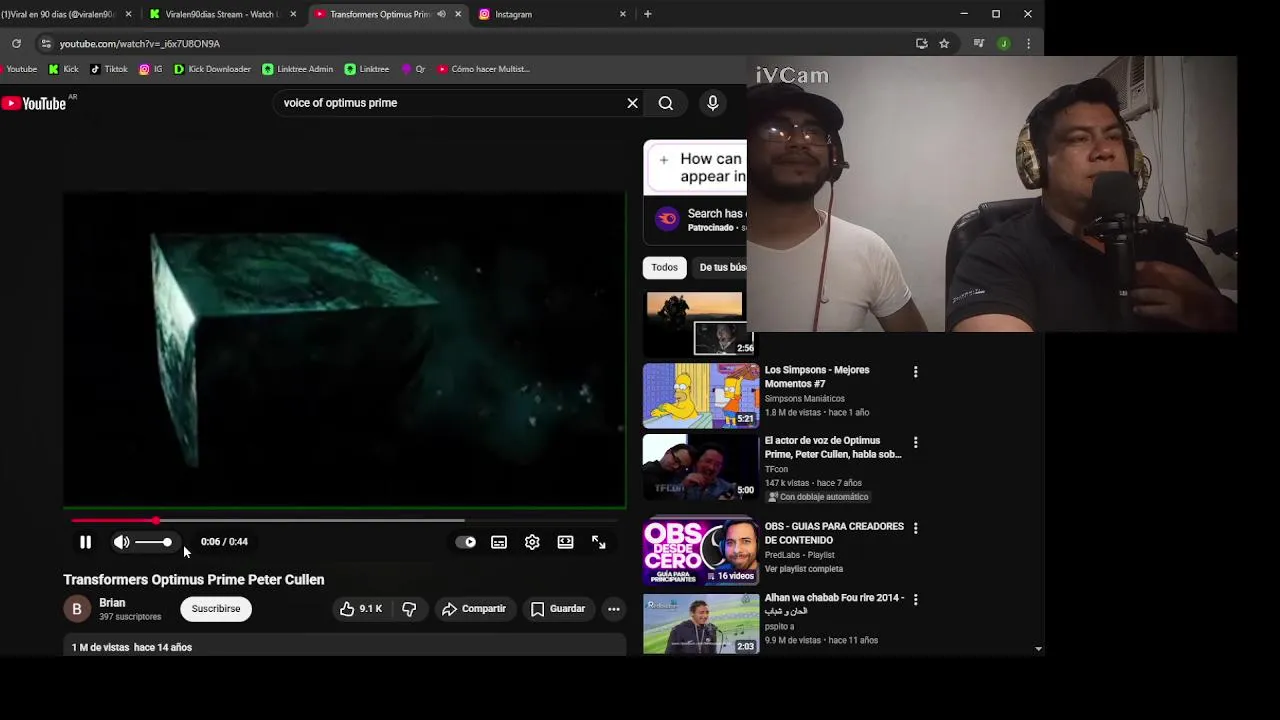The height and width of the screenshot is (720, 1280).
Task: Close the Instagram tab
Action: coord(623,14)
